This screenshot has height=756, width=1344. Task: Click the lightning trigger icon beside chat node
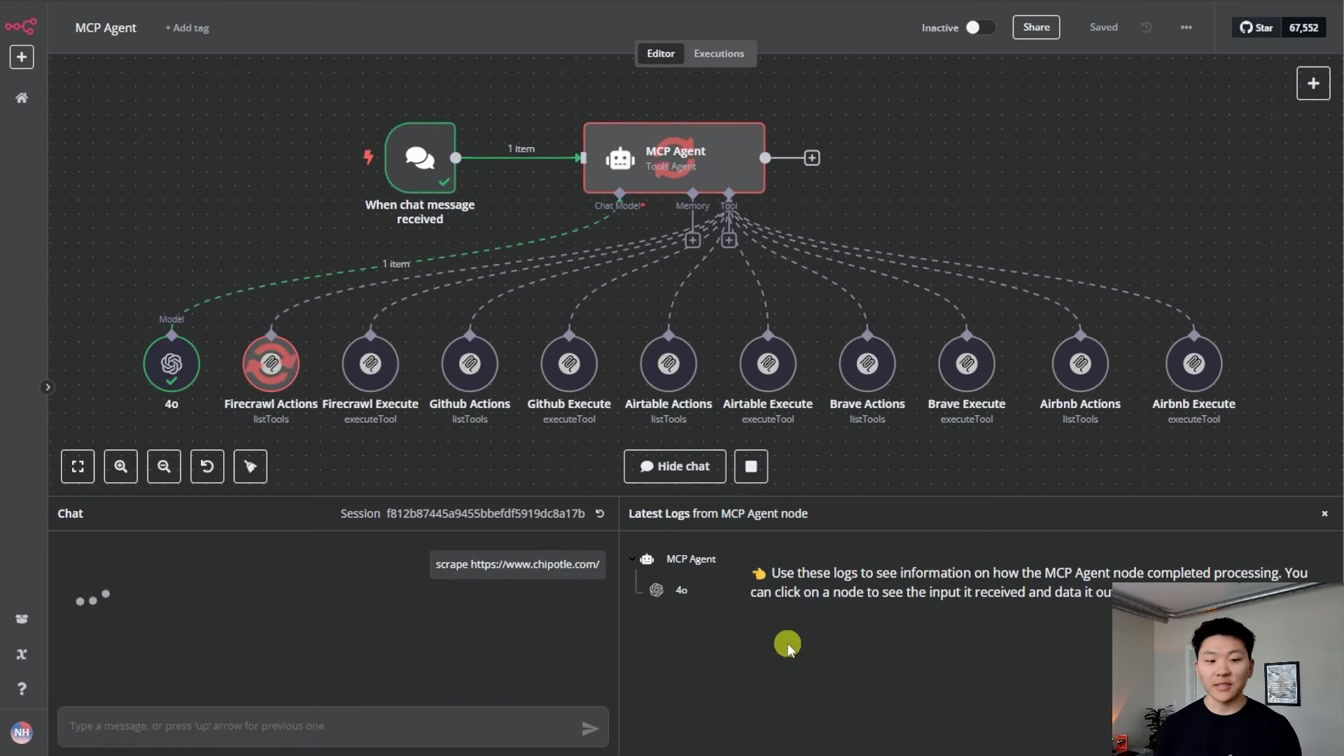368,157
